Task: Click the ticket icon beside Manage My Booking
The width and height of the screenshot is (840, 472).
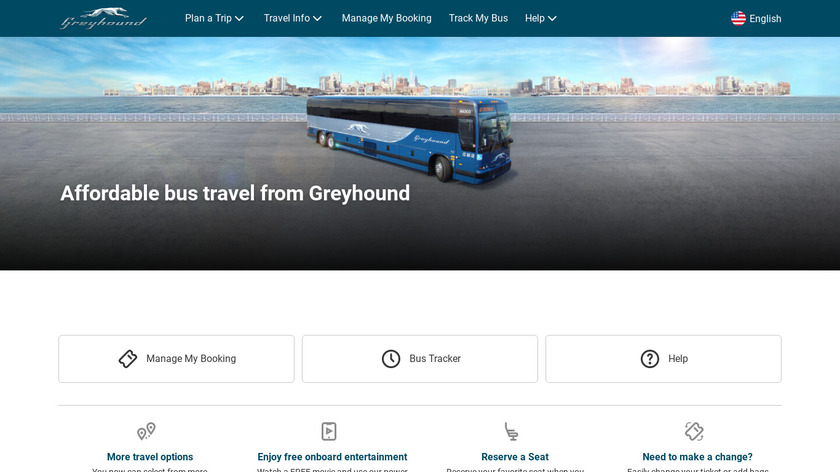Action: (x=128, y=358)
